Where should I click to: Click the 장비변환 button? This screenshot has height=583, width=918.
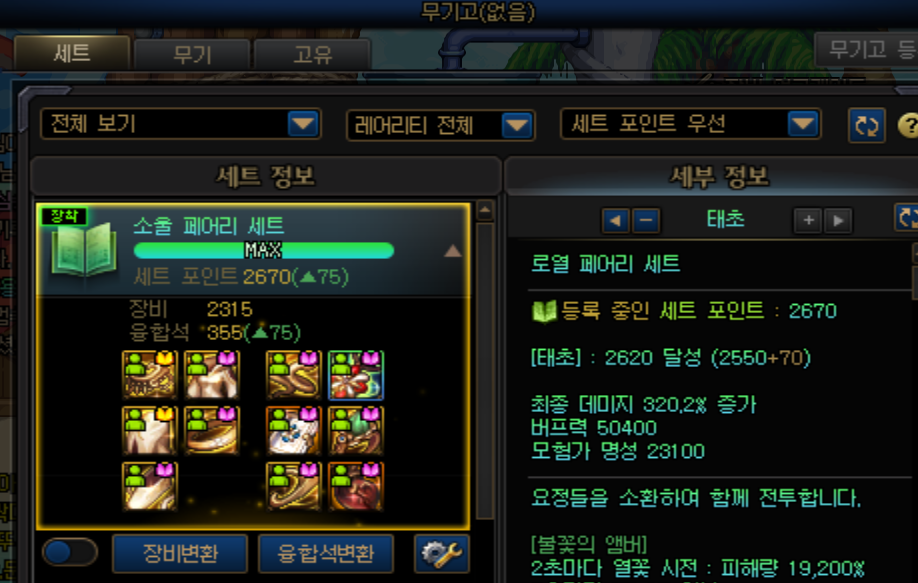click(180, 553)
